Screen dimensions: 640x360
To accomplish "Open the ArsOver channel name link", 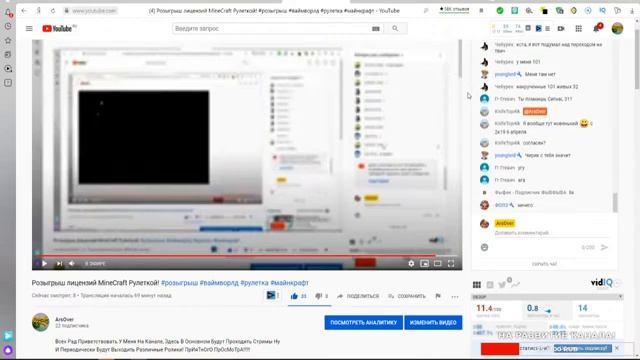I will pyautogui.click(x=64, y=320).
